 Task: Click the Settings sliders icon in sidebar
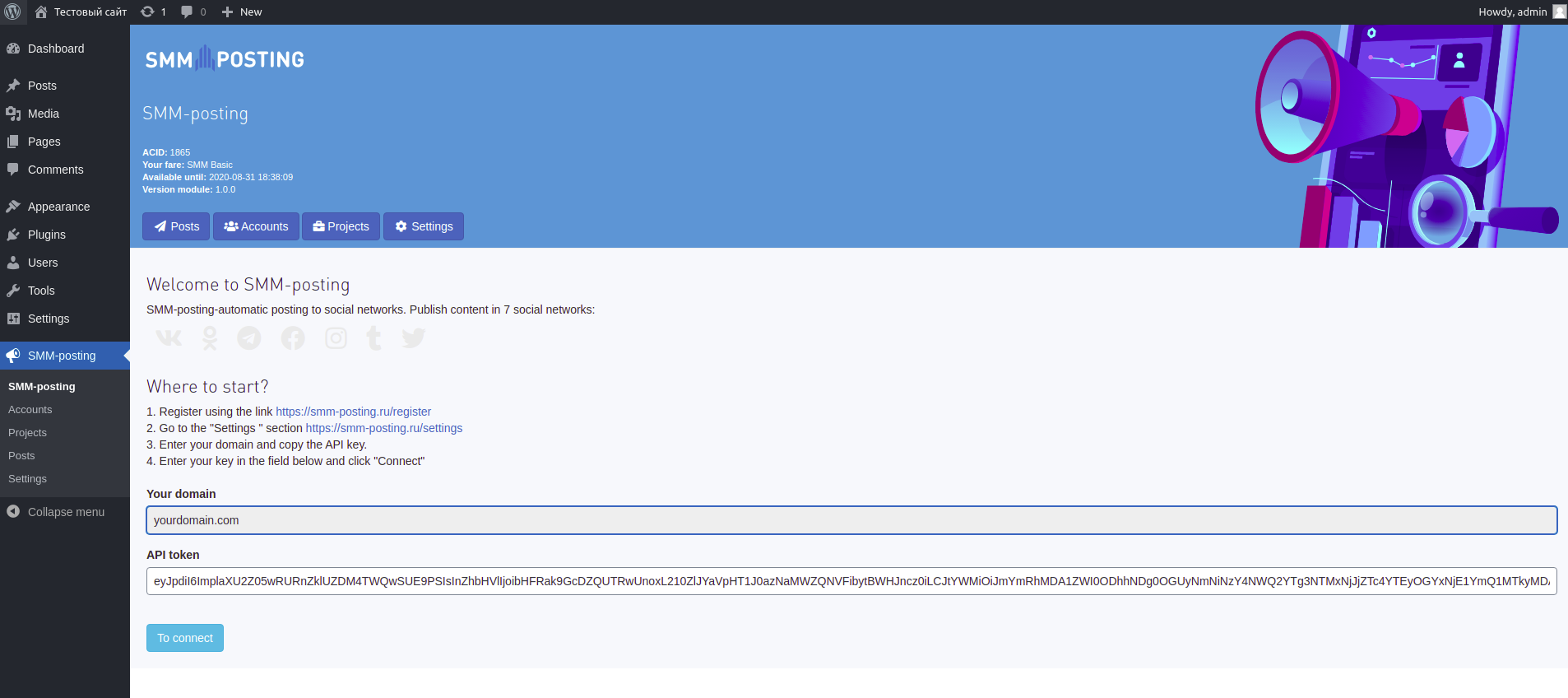[x=13, y=319]
